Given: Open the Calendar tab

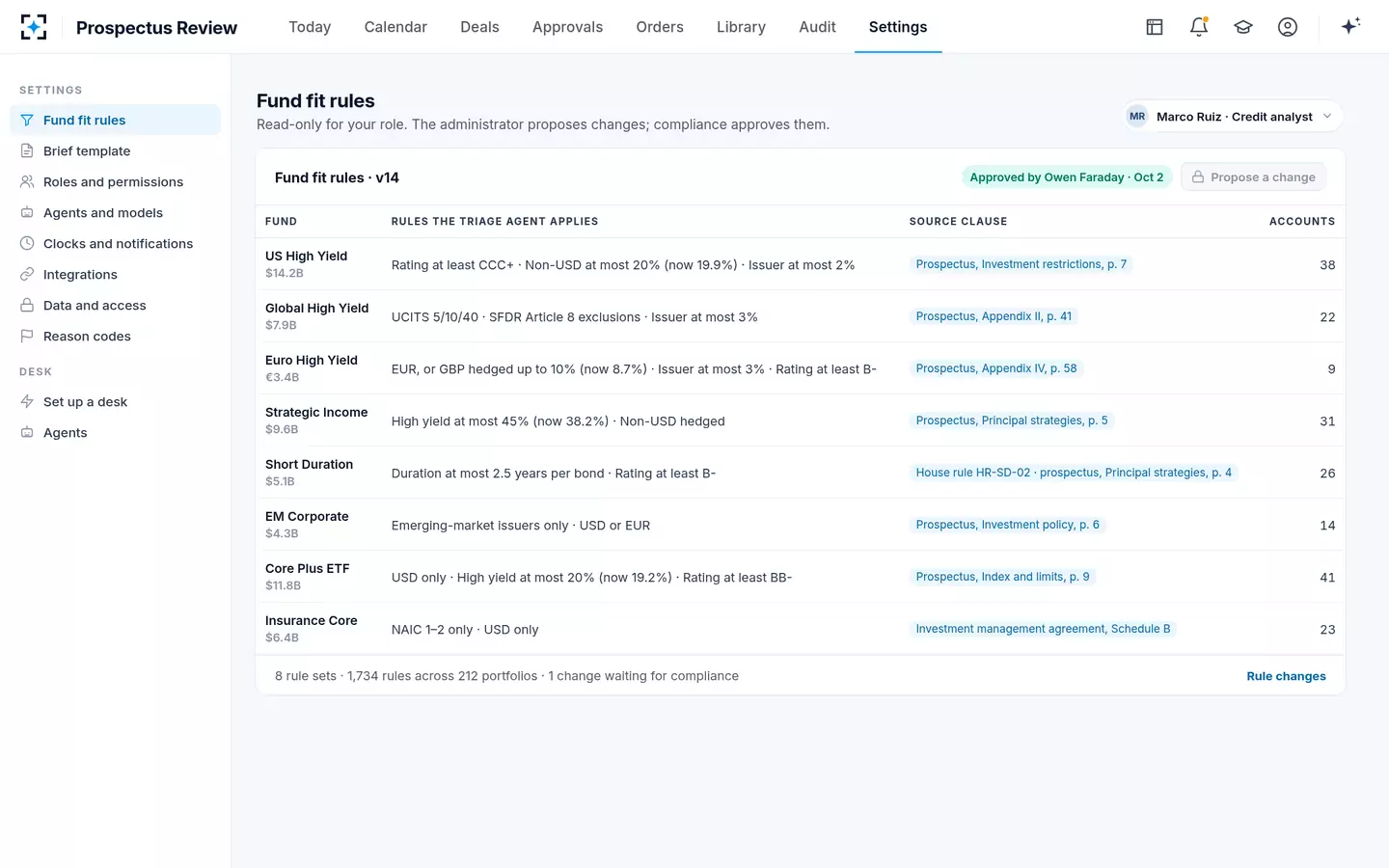Looking at the screenshot, I should (x=395, y=27).
